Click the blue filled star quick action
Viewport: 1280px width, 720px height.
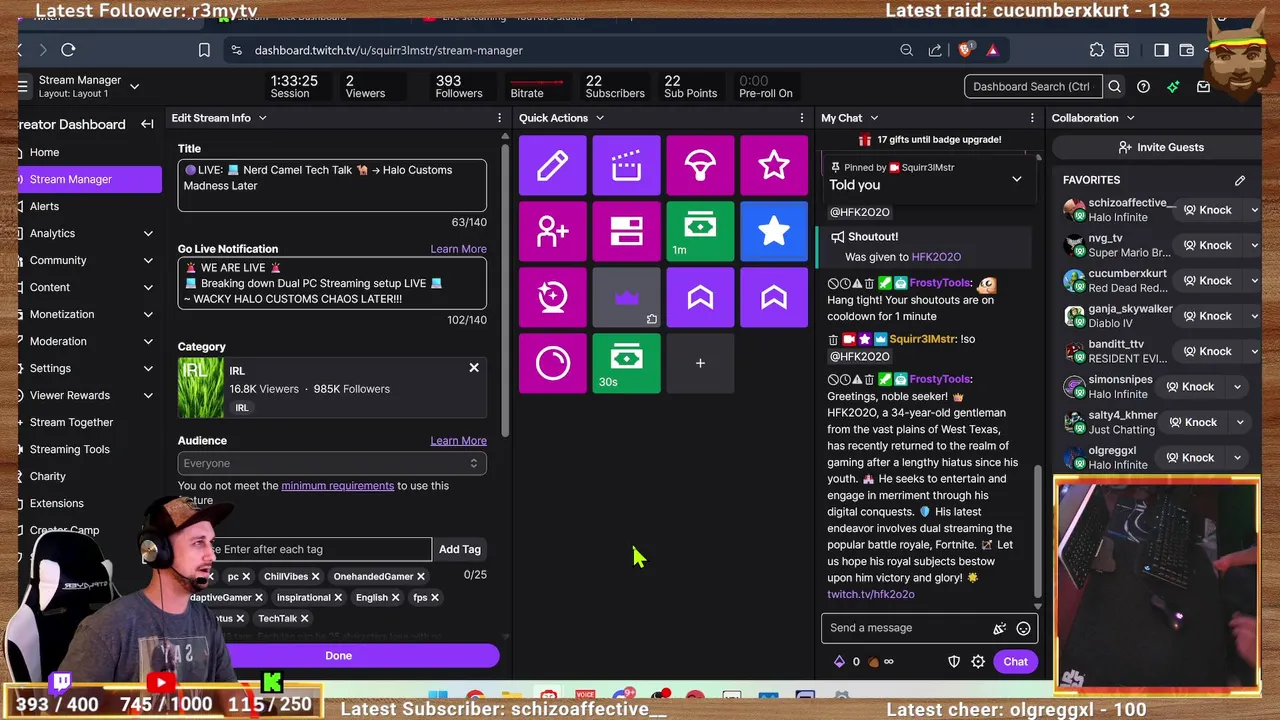click(x=774, y=231)
